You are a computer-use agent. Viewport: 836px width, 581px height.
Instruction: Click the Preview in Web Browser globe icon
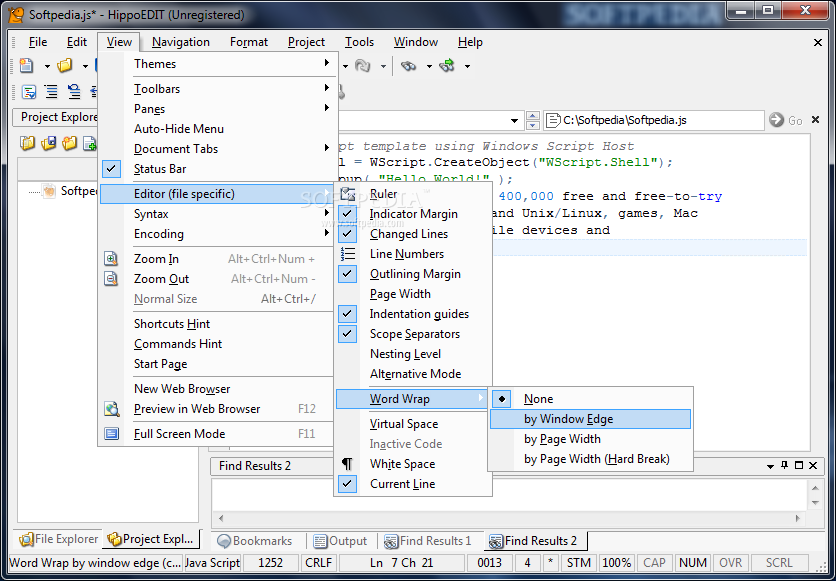pyautogui.click(x=111, y=409)
